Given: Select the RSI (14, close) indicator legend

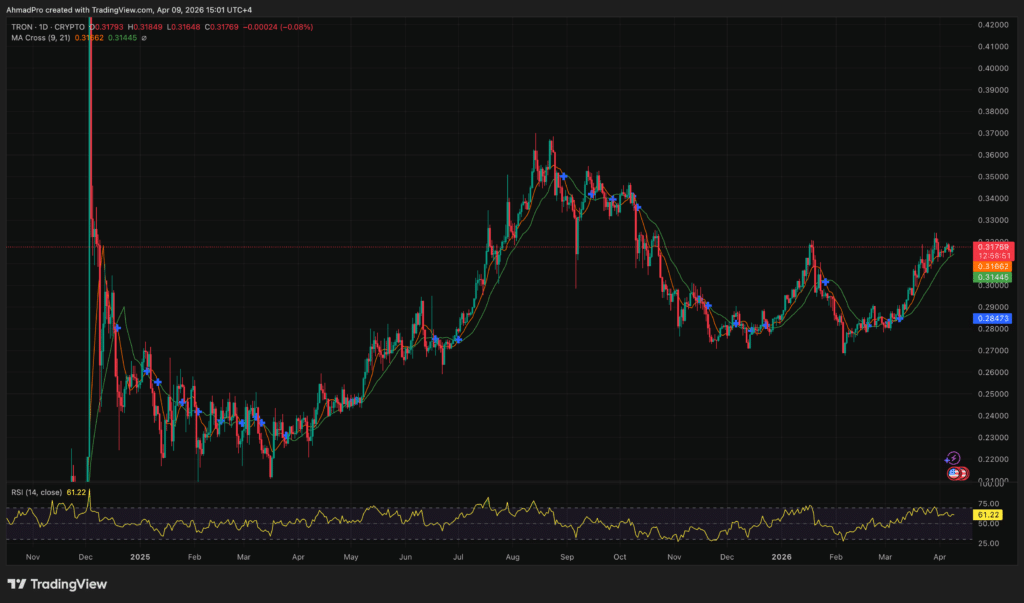Looking at the screenshot, I should point(37,492).
